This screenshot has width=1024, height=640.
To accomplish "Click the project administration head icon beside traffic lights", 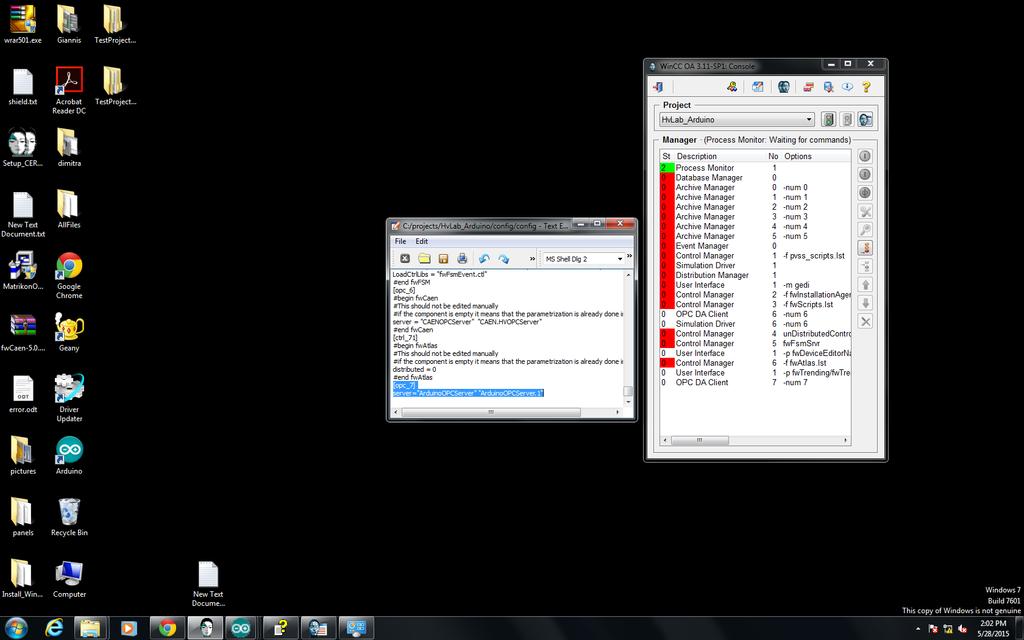I will tap(865, 120).
